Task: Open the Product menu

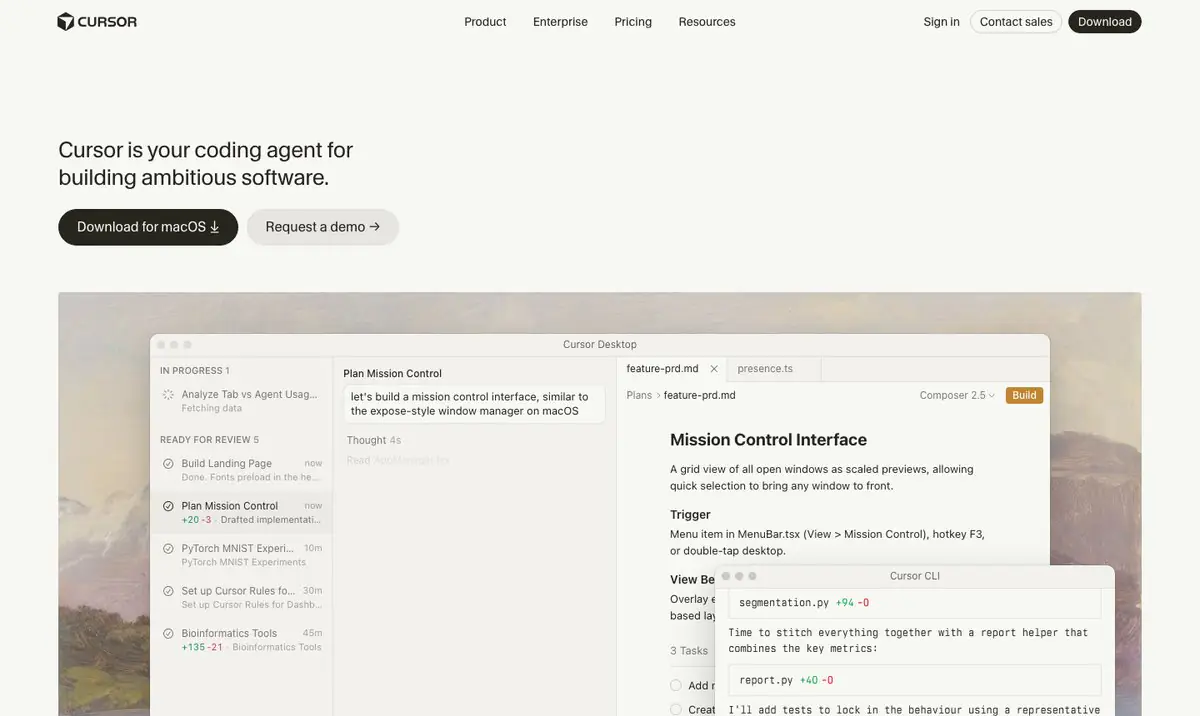Action: pyautogui.click(x=485, y=22)
